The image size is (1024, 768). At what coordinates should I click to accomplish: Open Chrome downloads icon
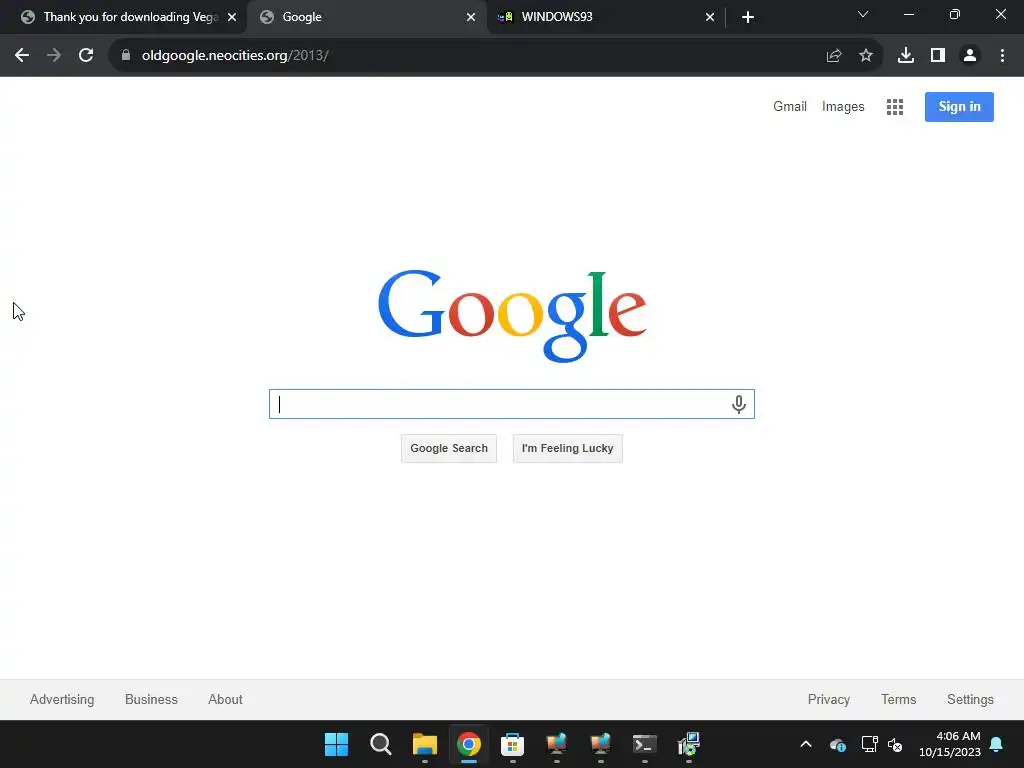click(906, 56)
